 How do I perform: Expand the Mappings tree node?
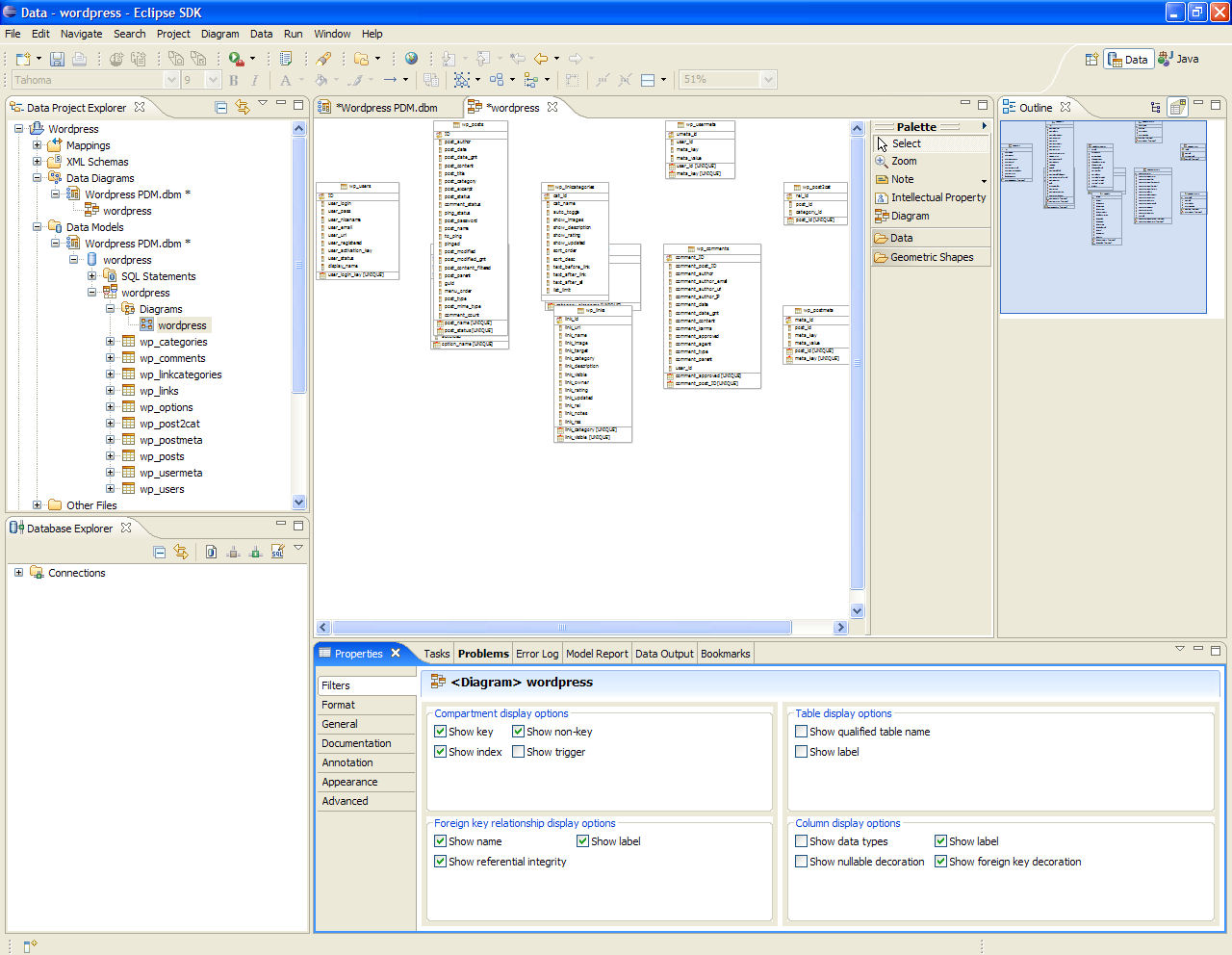37,145
